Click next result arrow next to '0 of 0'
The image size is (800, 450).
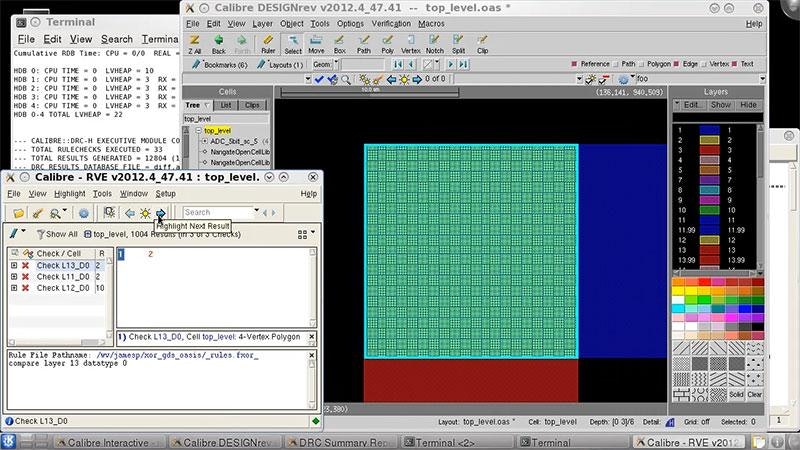tap(417, 79)
